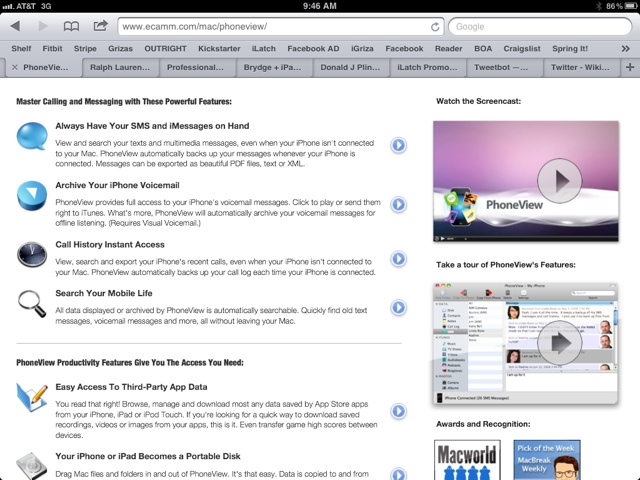Click the Third-Party App Data arrow button
This screenshot has width=640, height=480.
pyautogui.click(x=398, y=411)
